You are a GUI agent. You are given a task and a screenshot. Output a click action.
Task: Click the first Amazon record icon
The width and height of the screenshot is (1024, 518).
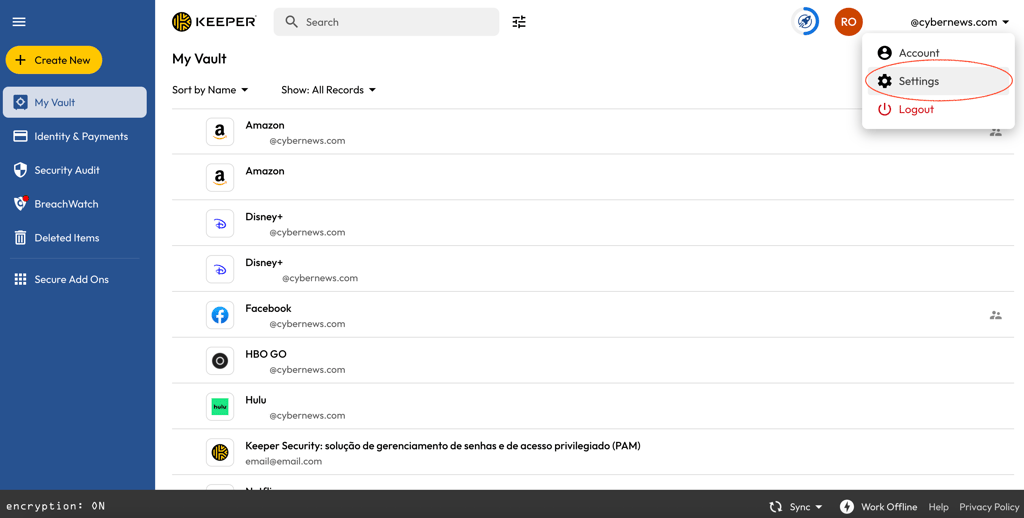(x=220, y=131)
